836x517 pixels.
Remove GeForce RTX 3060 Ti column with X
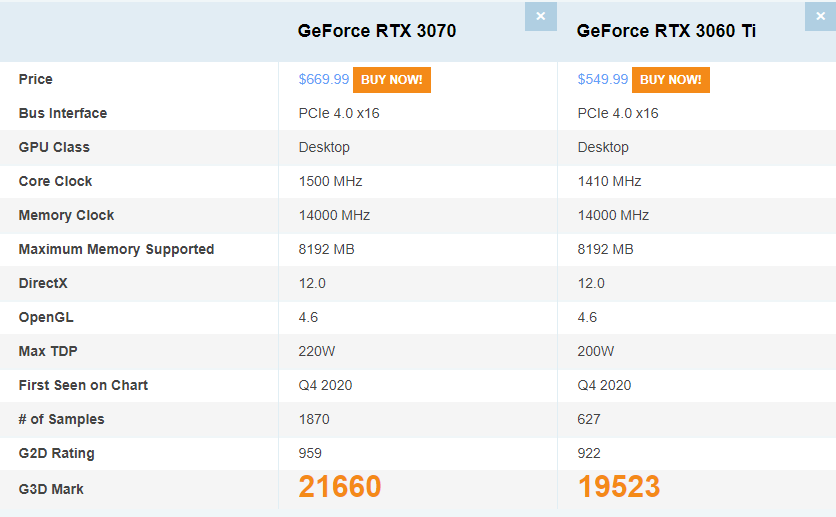821,17
